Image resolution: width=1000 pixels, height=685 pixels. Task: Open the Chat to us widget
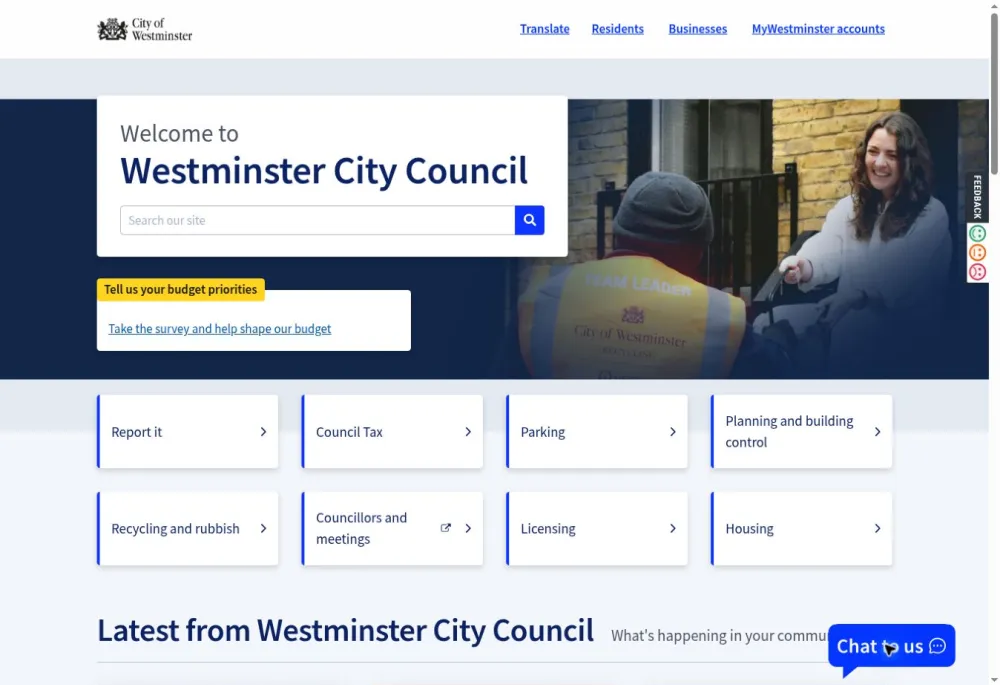pyautogui.click(x=892, y=646)
